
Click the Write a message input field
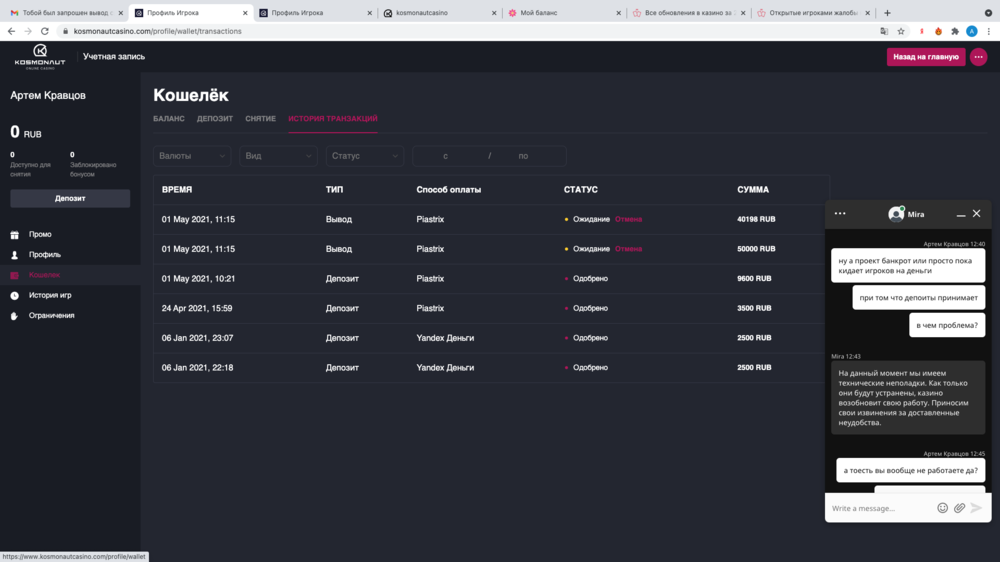tap(878, 508)
